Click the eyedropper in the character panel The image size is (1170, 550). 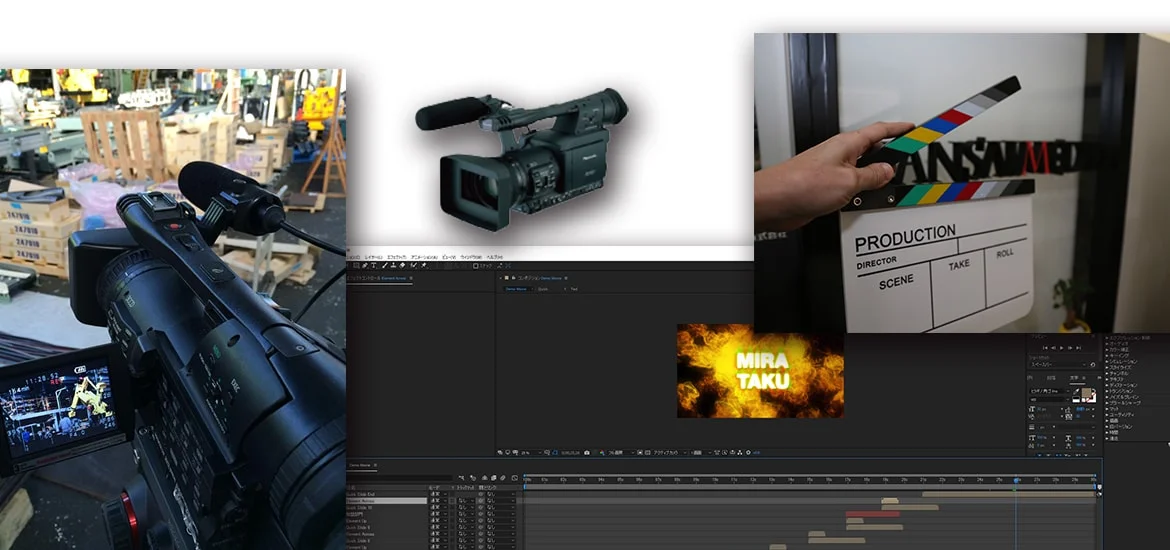[1076, 392]
